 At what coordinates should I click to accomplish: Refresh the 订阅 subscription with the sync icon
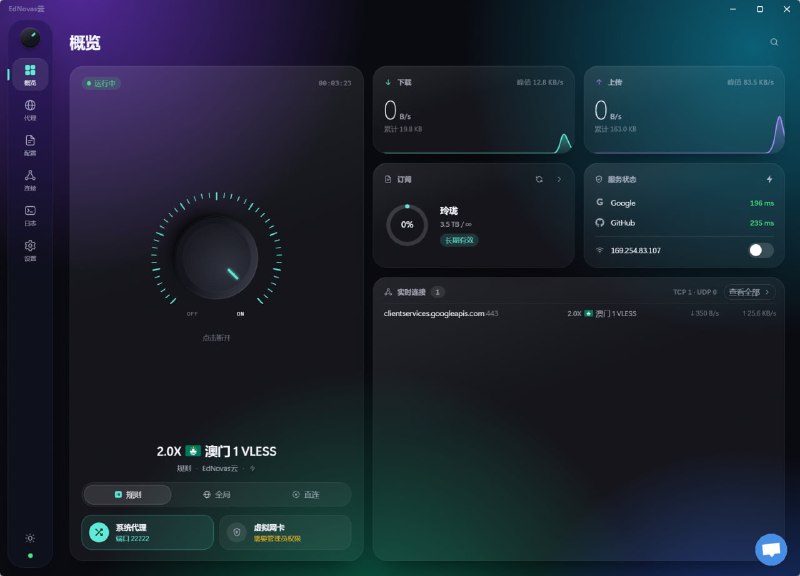(539, 179)
